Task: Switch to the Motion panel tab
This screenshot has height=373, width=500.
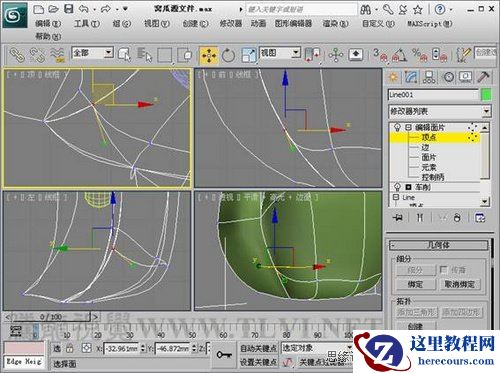Action: [x=448, y=77]
